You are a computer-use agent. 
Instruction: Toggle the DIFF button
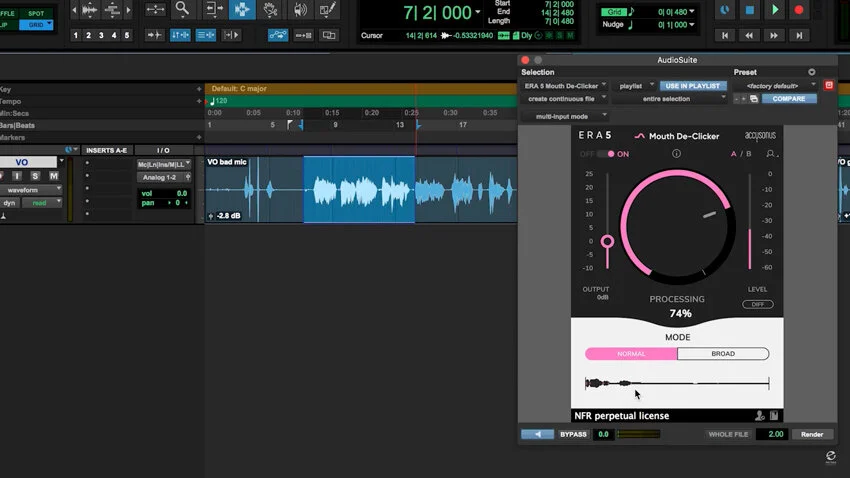tap(757, 304)
